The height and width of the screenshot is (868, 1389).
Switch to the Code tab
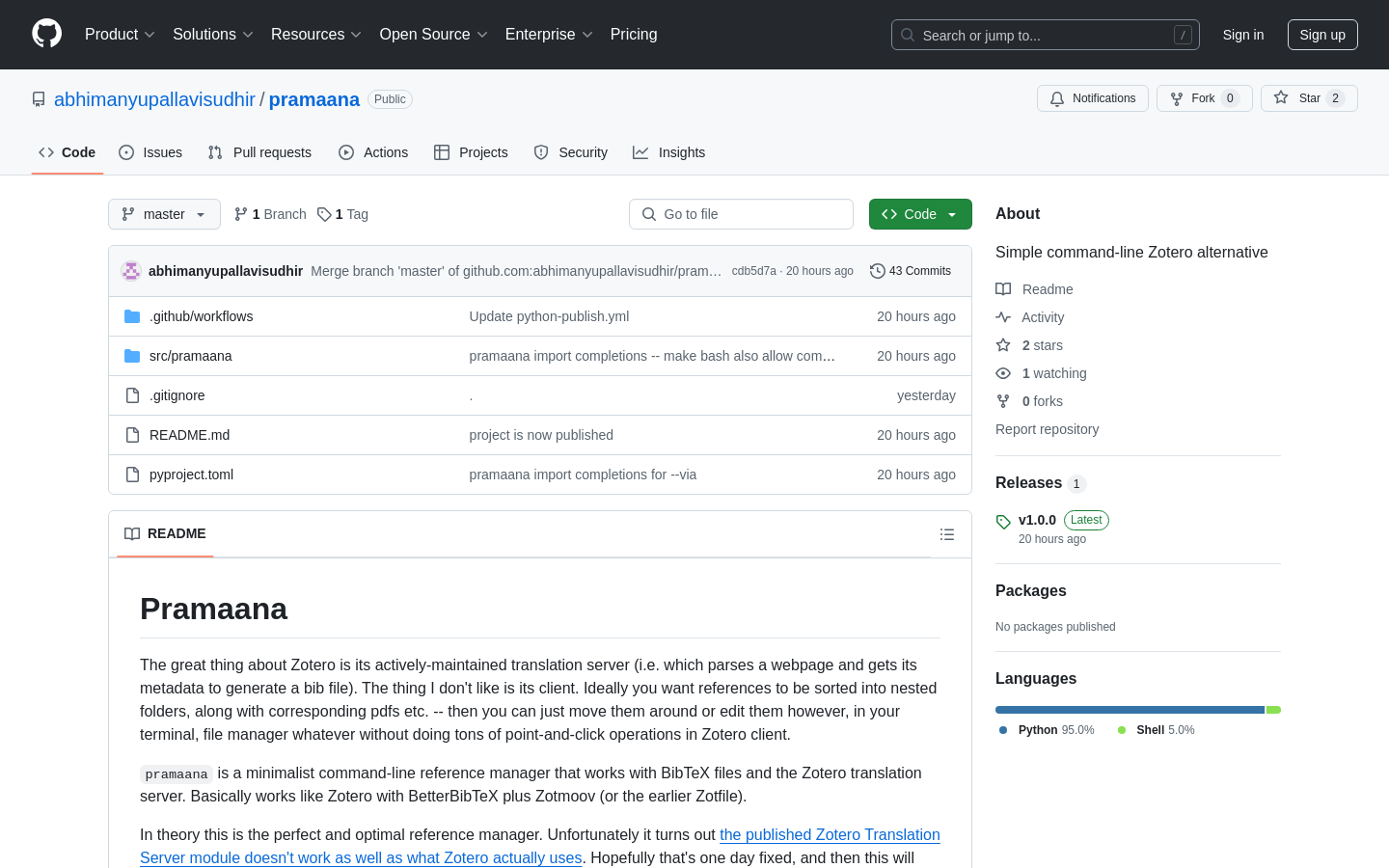pyautogui.click(x=68, y=152)
